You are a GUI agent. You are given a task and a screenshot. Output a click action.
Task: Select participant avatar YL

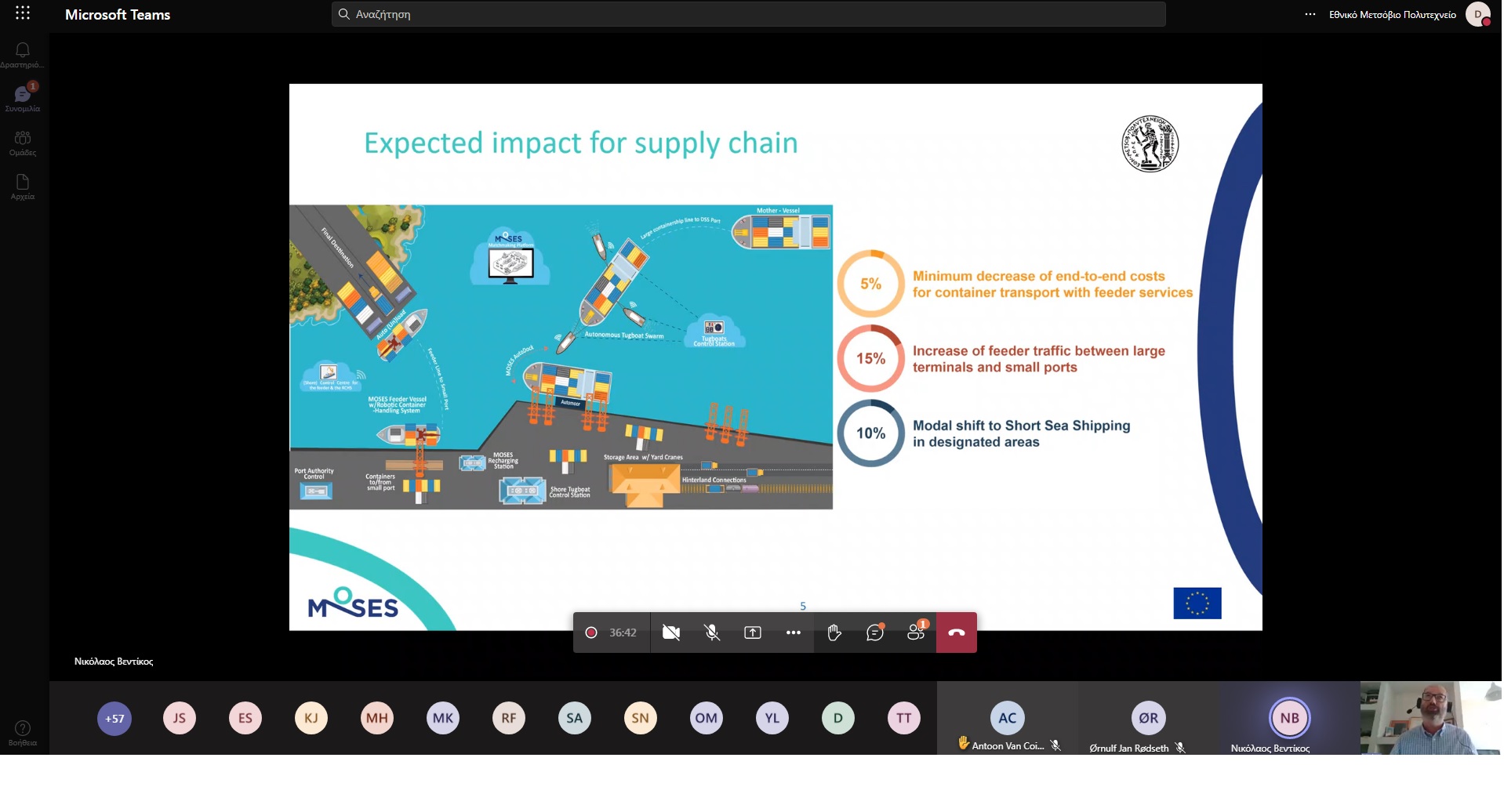tap(772, 718)
